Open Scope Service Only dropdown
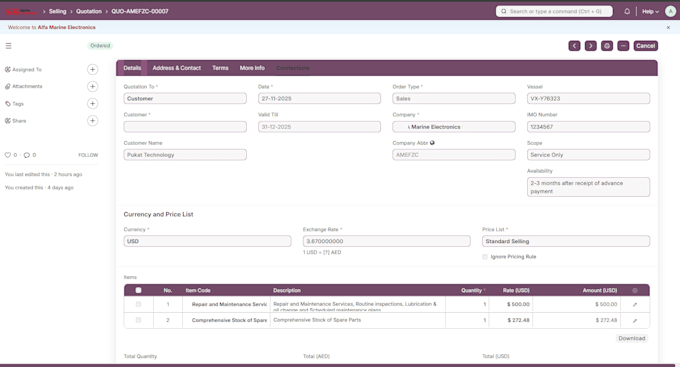 coord(588,155)
